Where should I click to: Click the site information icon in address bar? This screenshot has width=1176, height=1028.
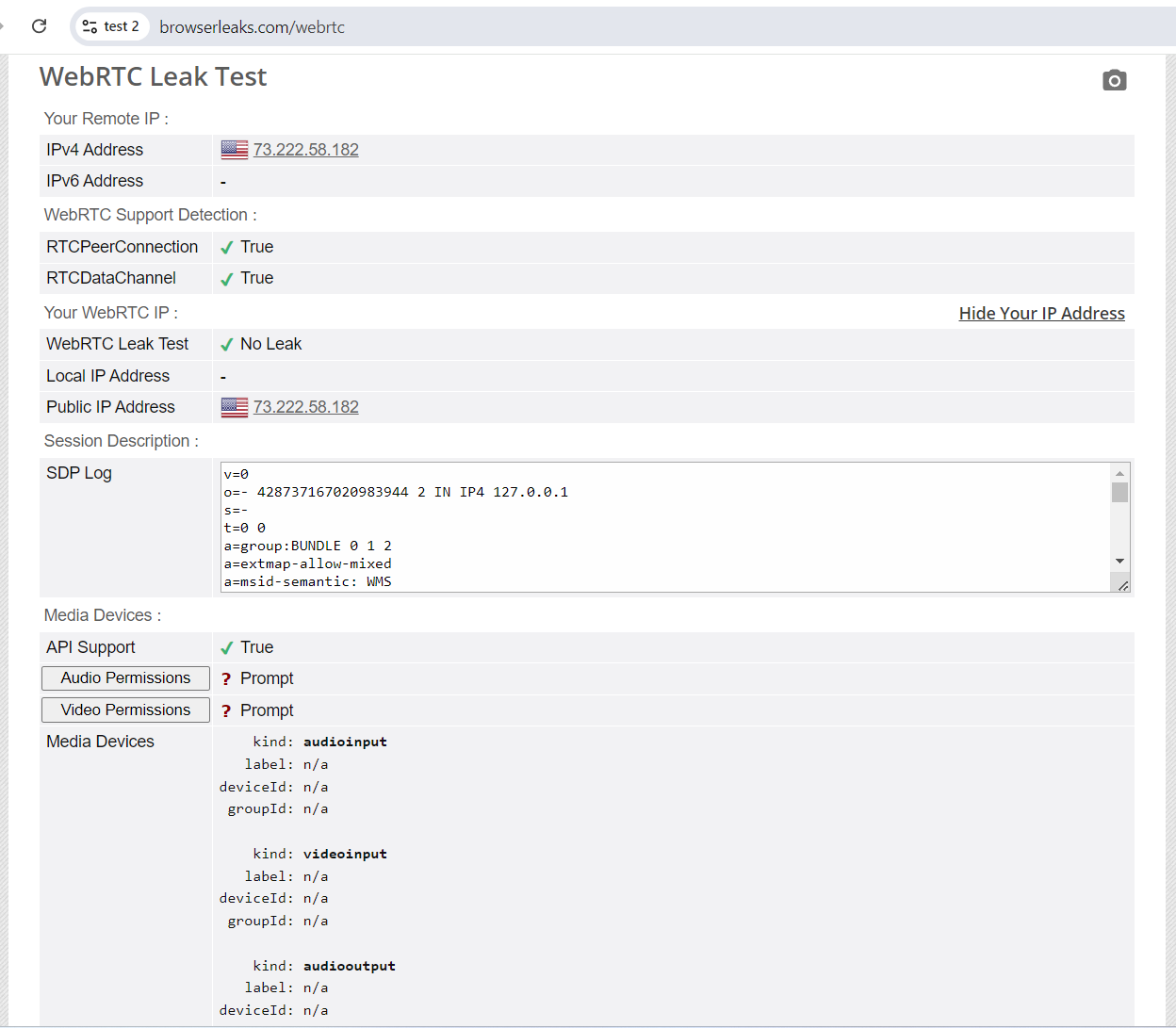coord(90,26)
